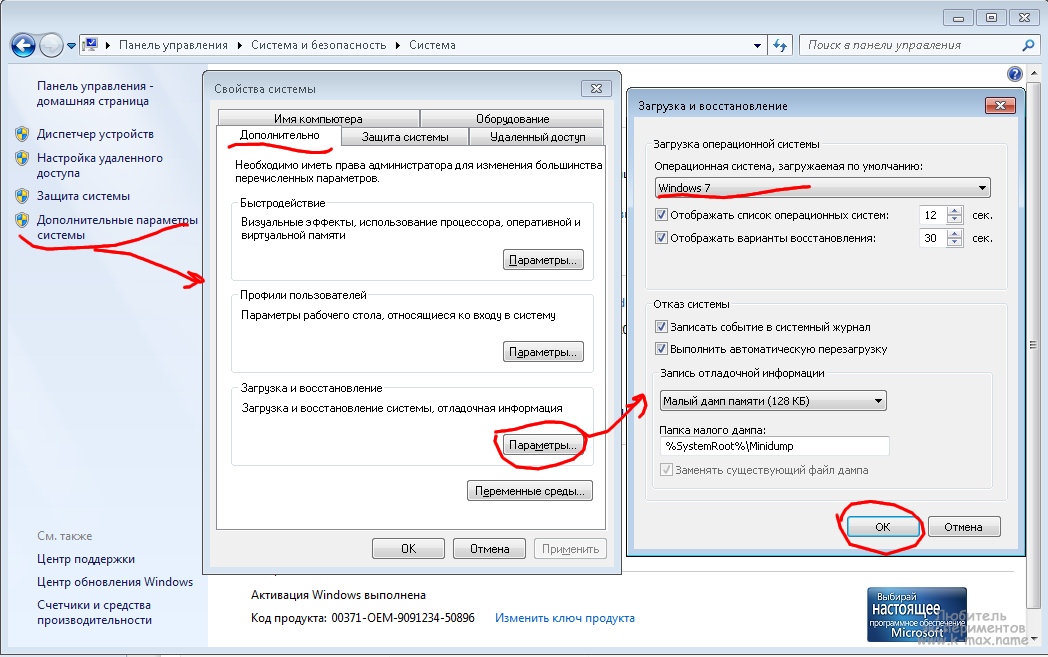The height and width of the screenshot is (657, 1048).
Task: Open Настройка удаленного доступа link
Action: point(100,165)
